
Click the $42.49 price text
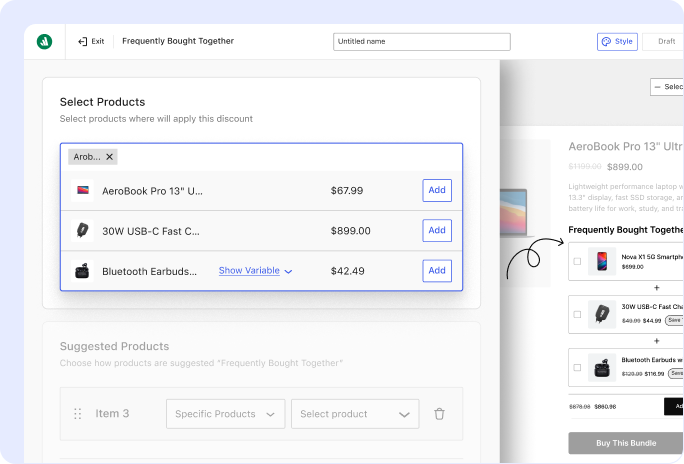coord(347,271)
